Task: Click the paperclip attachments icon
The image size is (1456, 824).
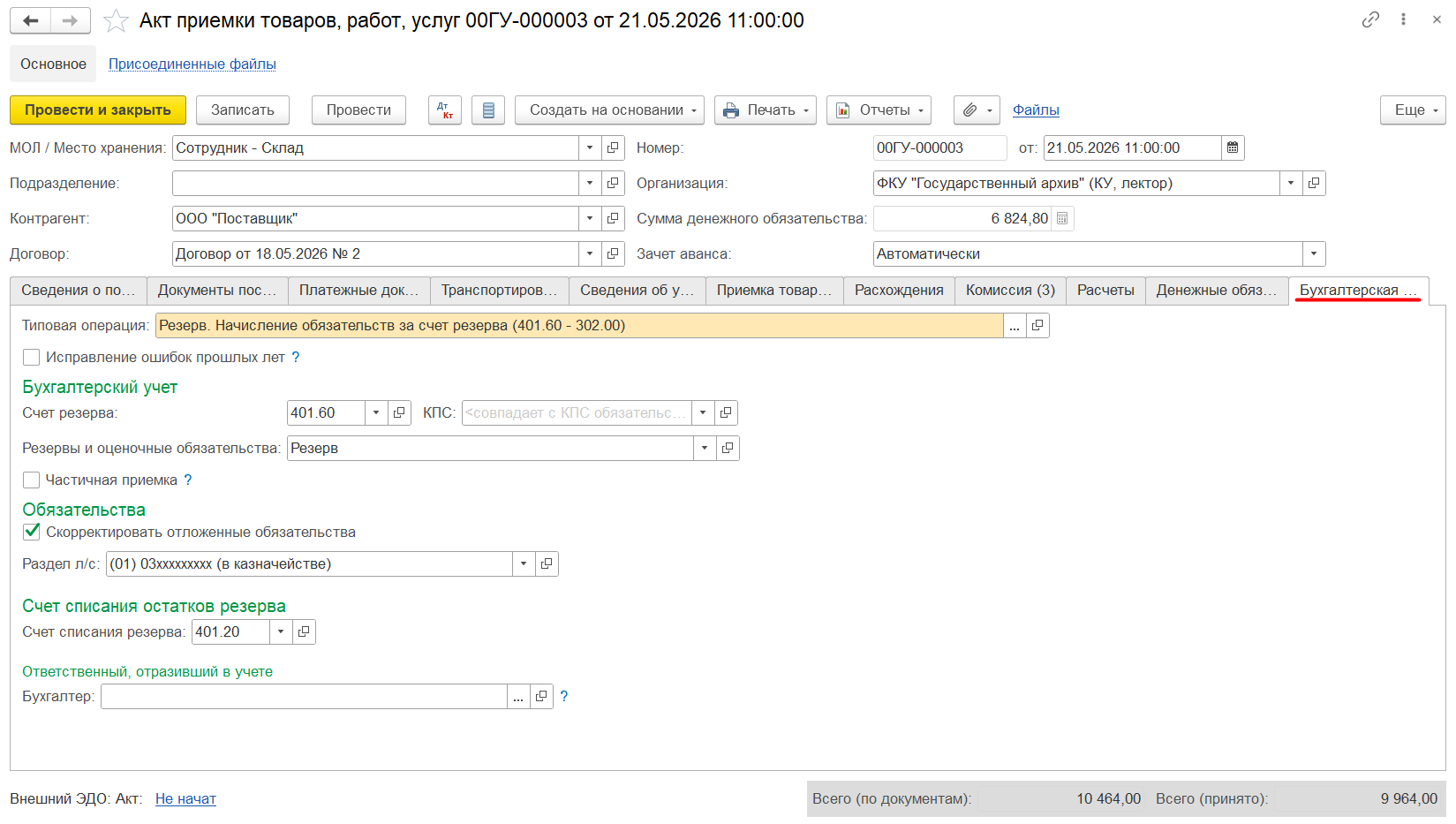Action: pos(977,110)
